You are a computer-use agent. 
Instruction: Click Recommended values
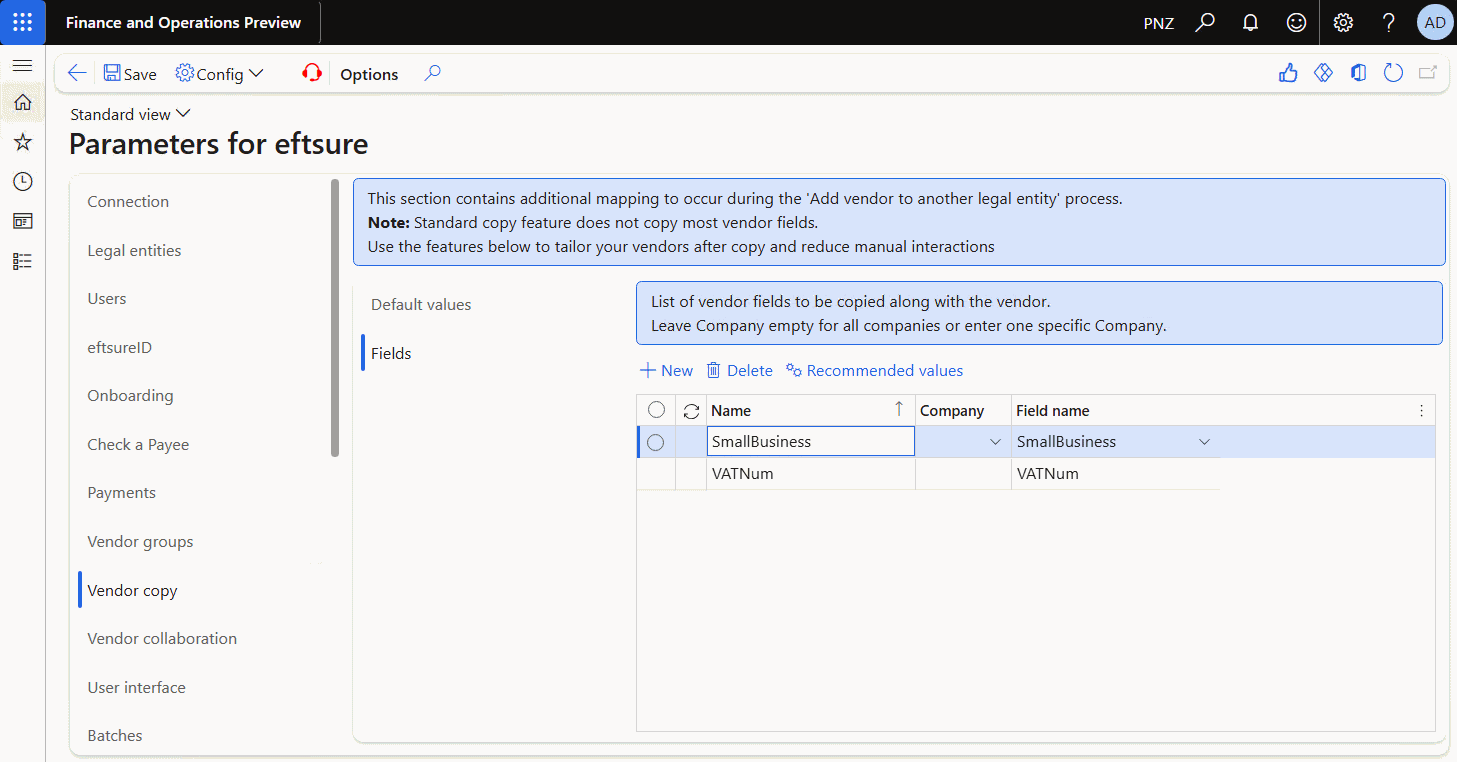(874, 370)
